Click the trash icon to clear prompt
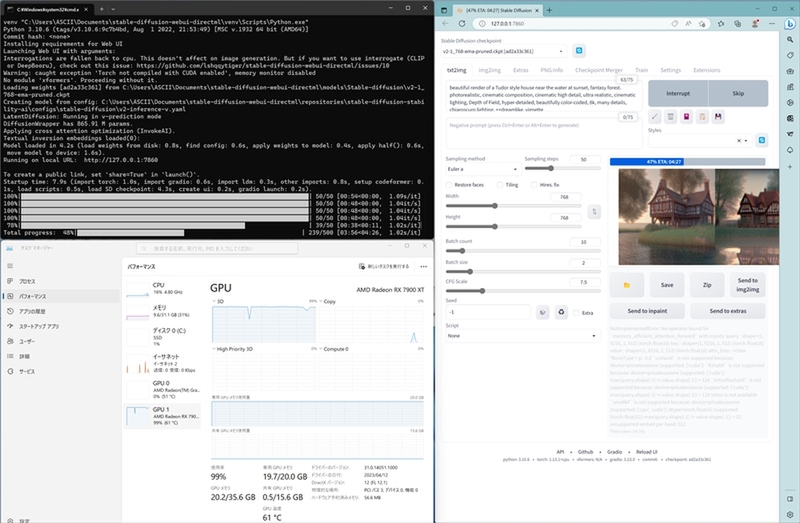Image resolution: width=800 pixels, height=523 pixels. pos(671,117)
